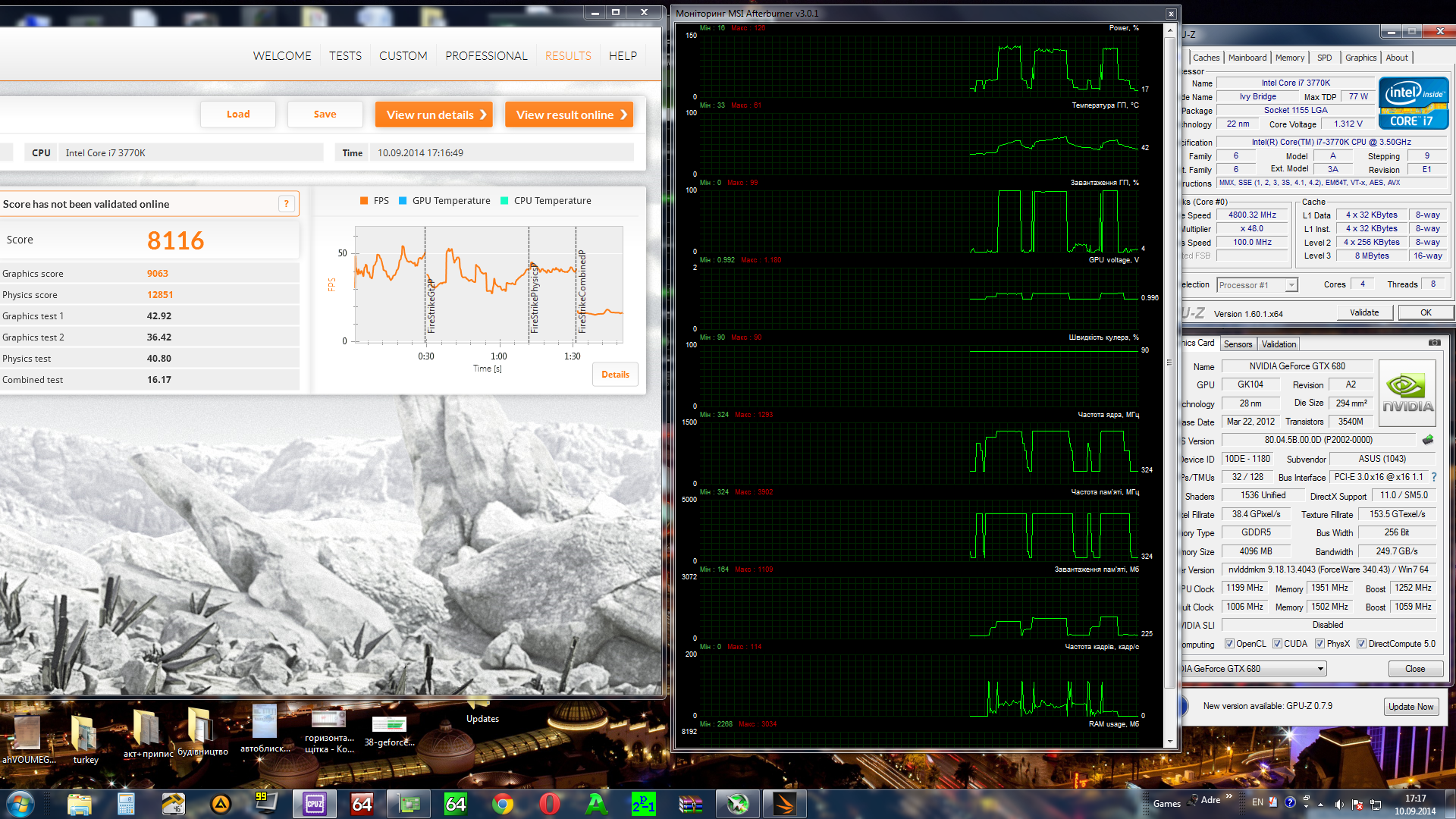
Task: Click the bus interface question mark icon
Action: point(1434,477)
